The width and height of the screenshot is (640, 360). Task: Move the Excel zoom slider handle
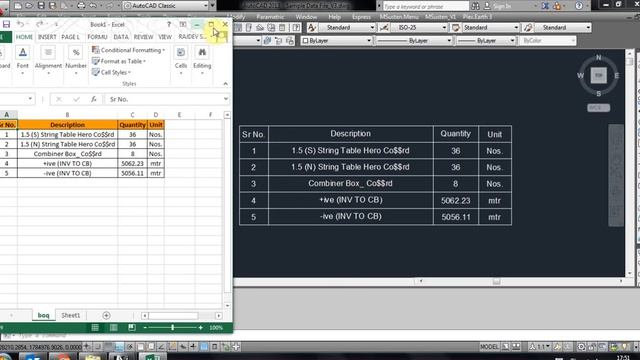173,327
